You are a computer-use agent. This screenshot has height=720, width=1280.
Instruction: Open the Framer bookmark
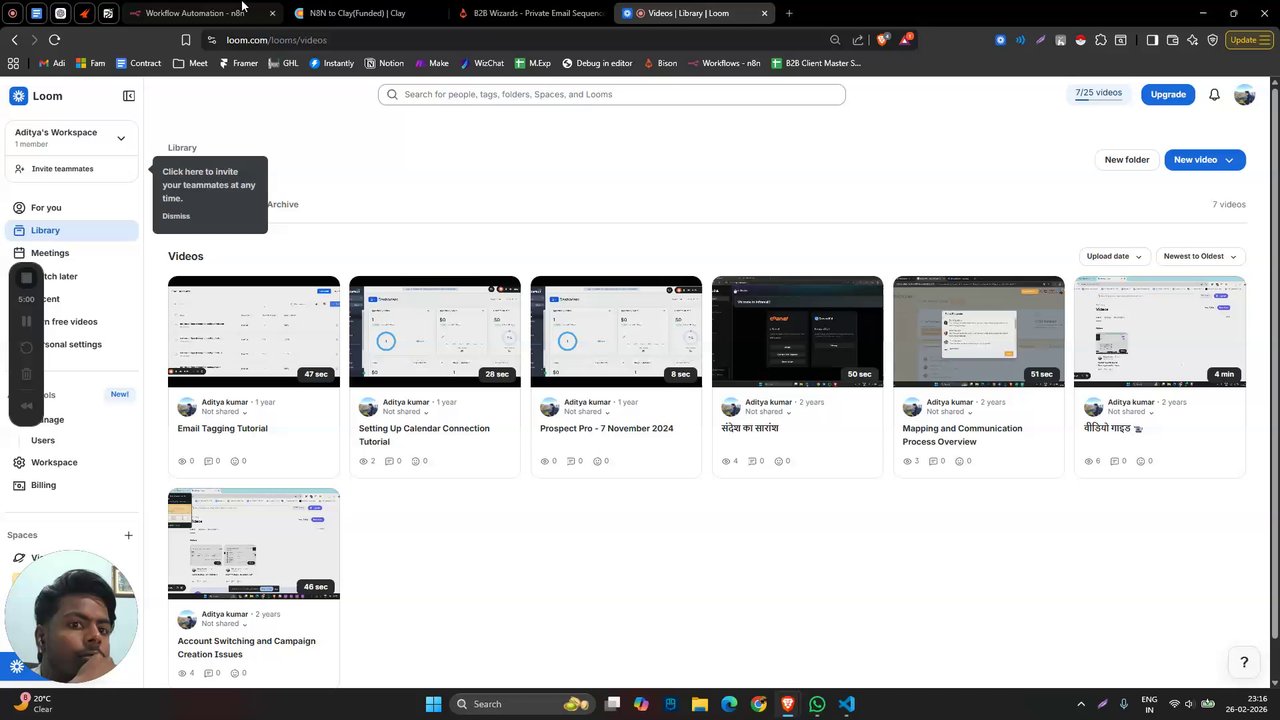(238, 63)
